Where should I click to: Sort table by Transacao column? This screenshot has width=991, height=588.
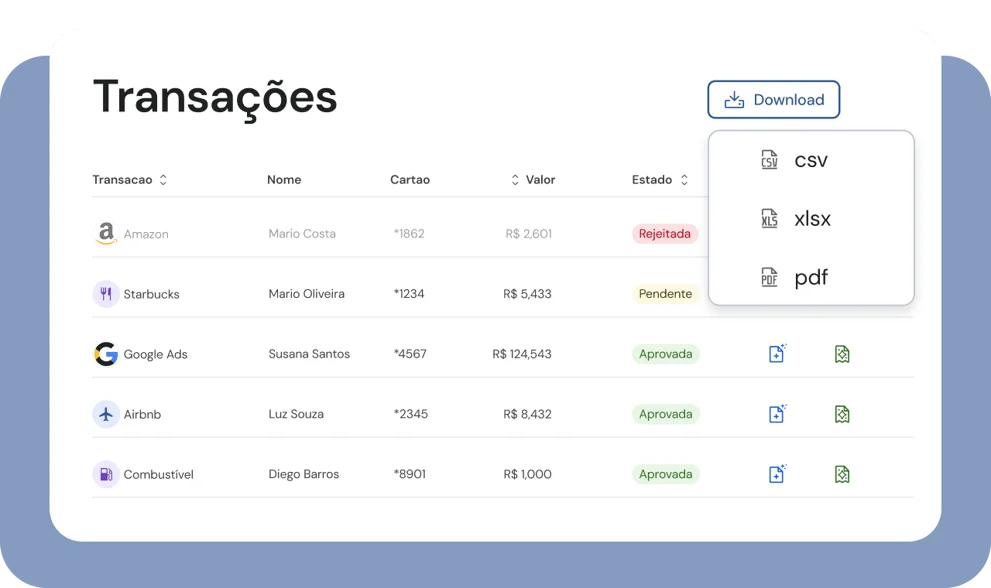point(163,180)
